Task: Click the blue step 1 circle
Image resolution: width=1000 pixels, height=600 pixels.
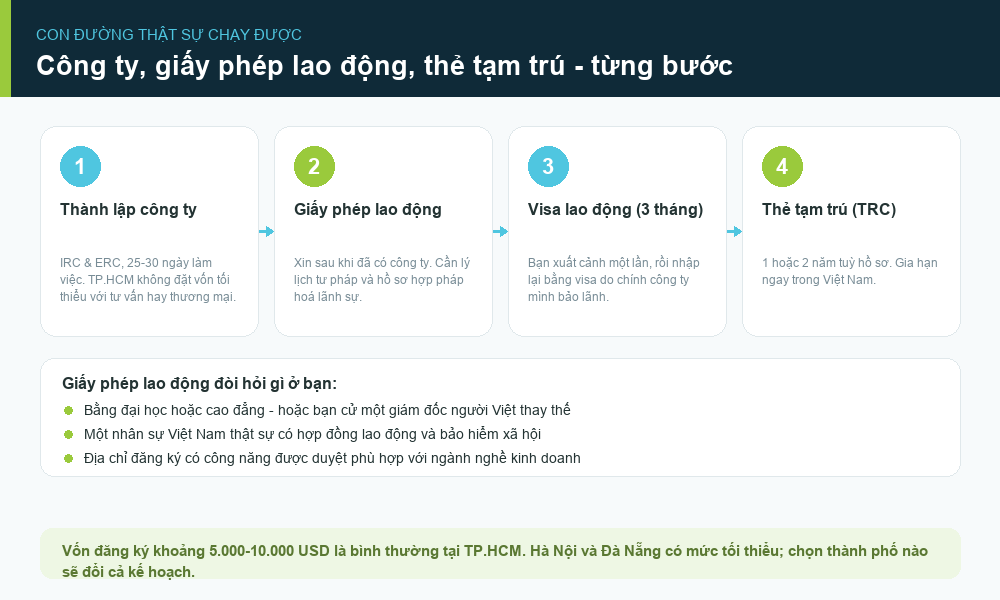Action: (x=80, y=166)
